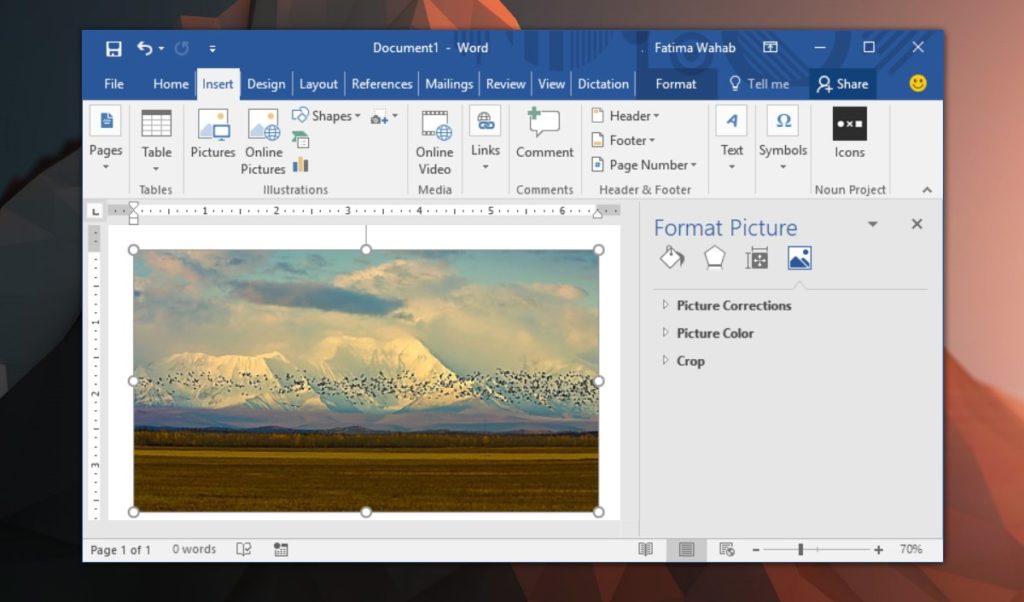Toggle spelling check status bar icon
The image size is (1024, 602).
point(243,549)
